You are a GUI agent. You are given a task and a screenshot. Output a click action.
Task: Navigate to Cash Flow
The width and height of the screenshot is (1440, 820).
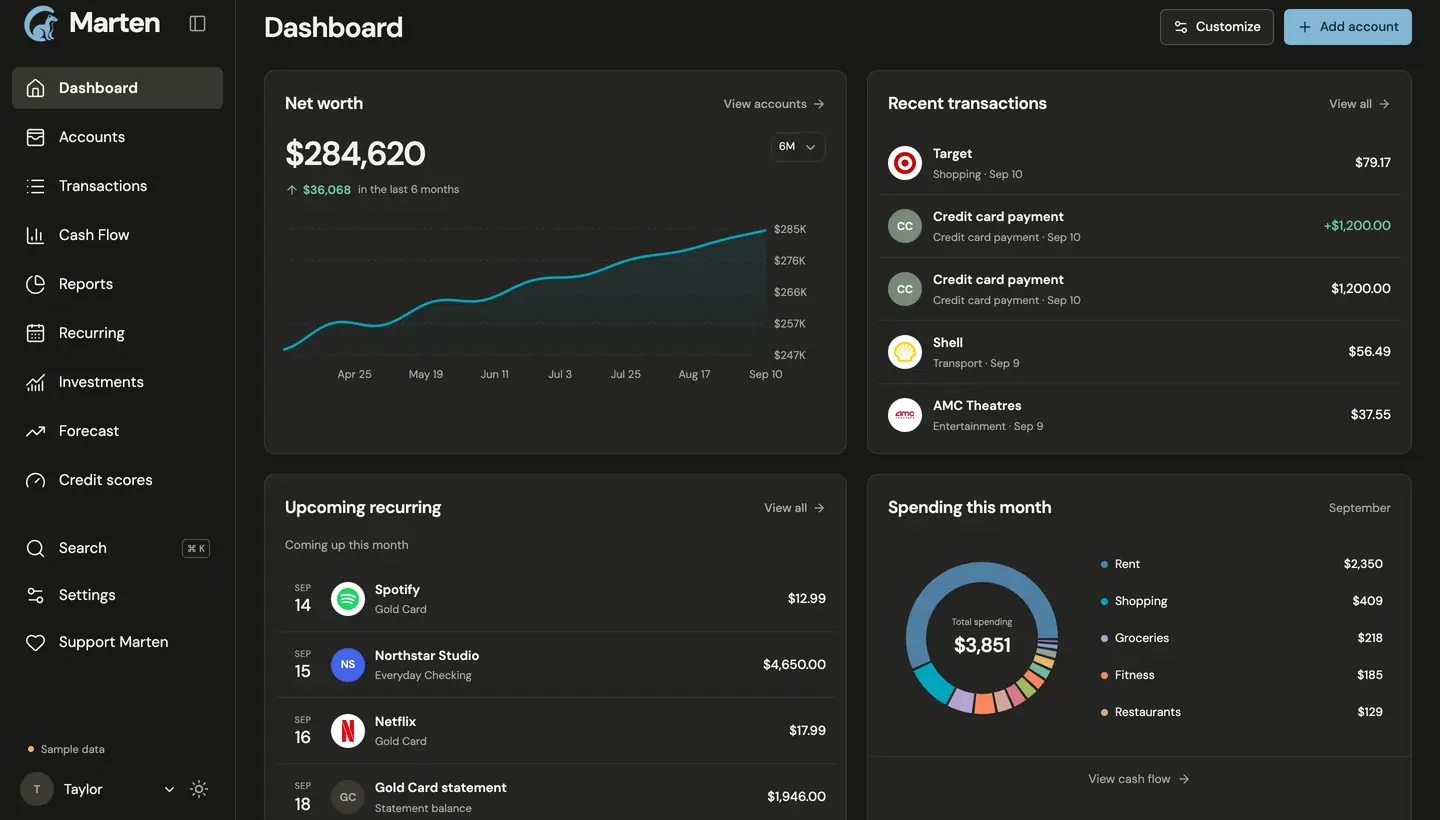coord(117,235)
